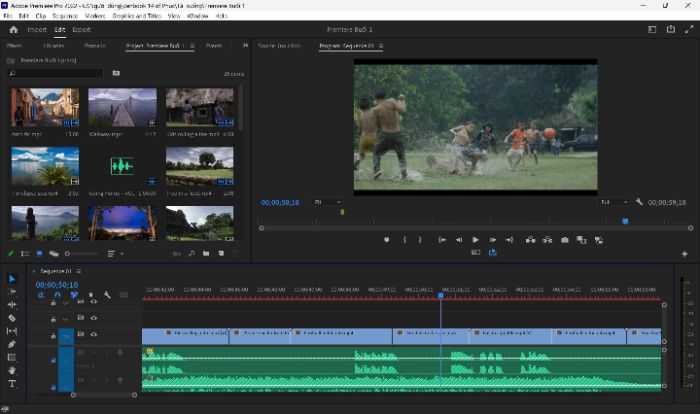Click the Quick Export share icon
The image size is (700, 414).
point(671,29)
